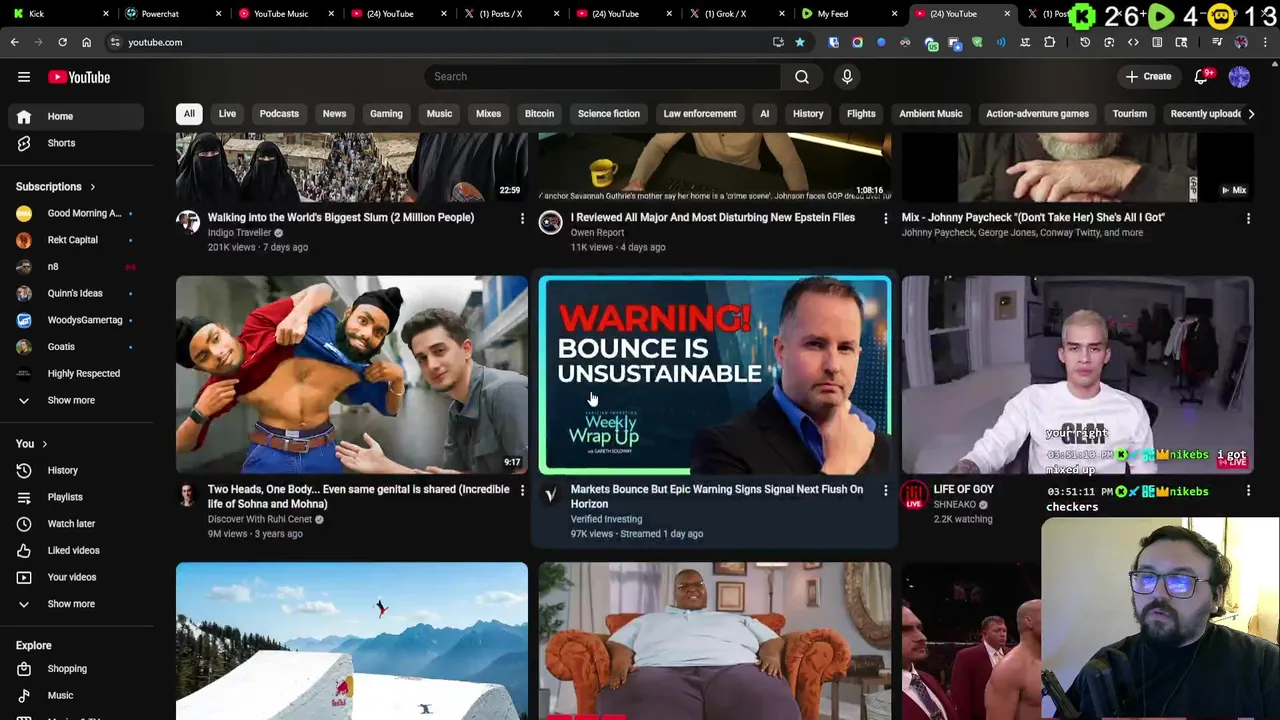Click the bookmark star in address bar
The width and height of the screenshot is (1280, 720).
pos(800,42)
